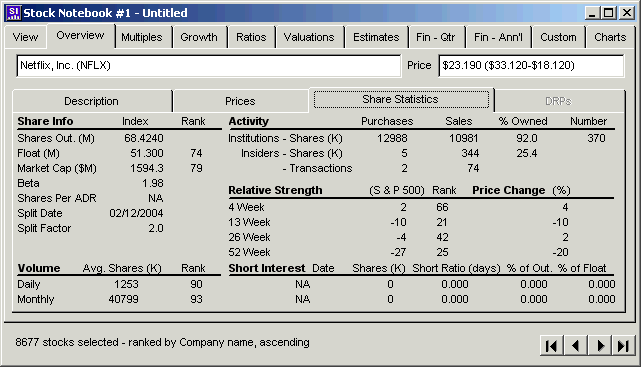The width and height of the screenshot is (641, 367).
Task: Click 52 Week price change -20
Action: pos(560,253)
